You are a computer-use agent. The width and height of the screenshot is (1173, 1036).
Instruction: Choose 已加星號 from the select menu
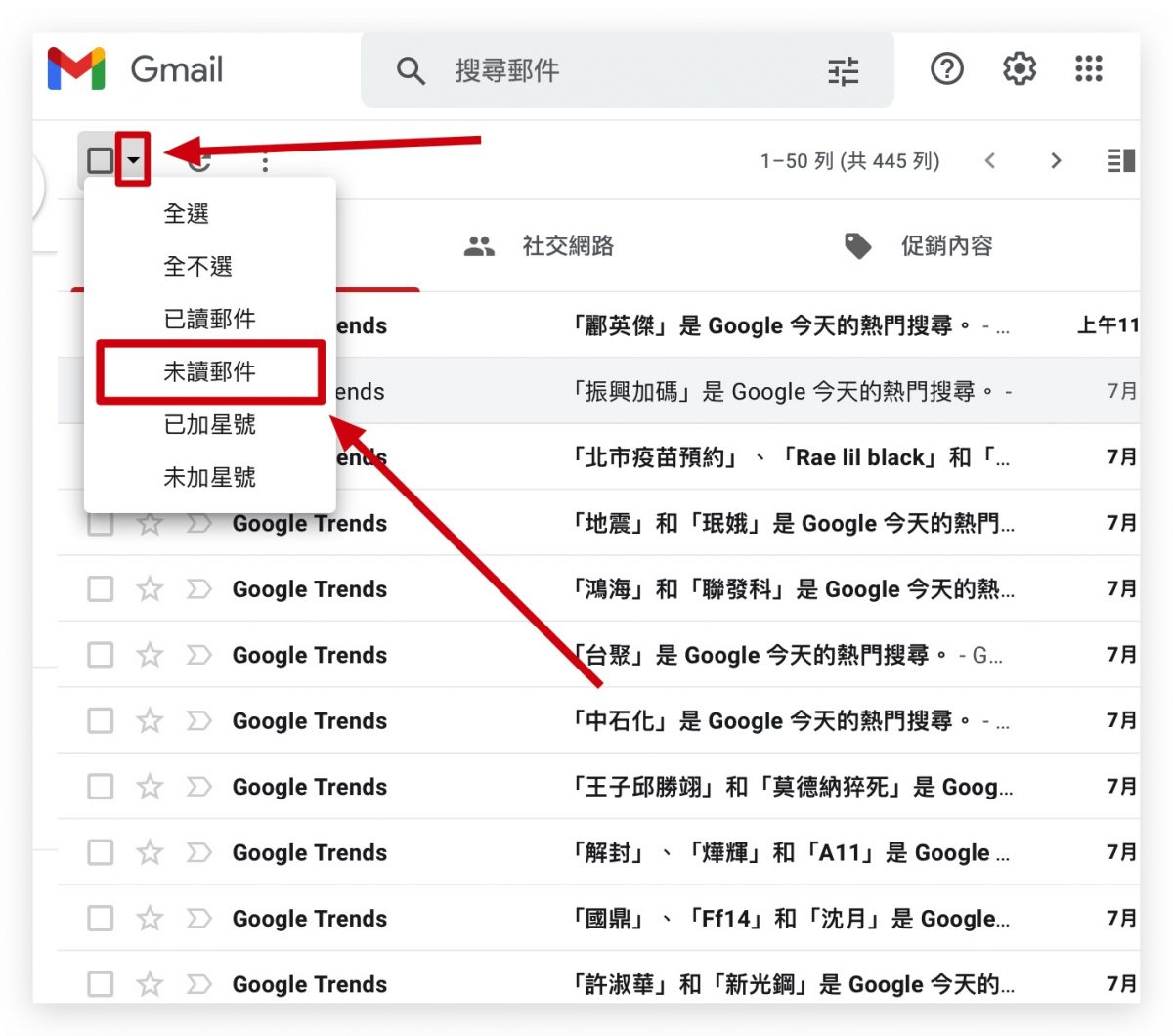tap(210, 424)
